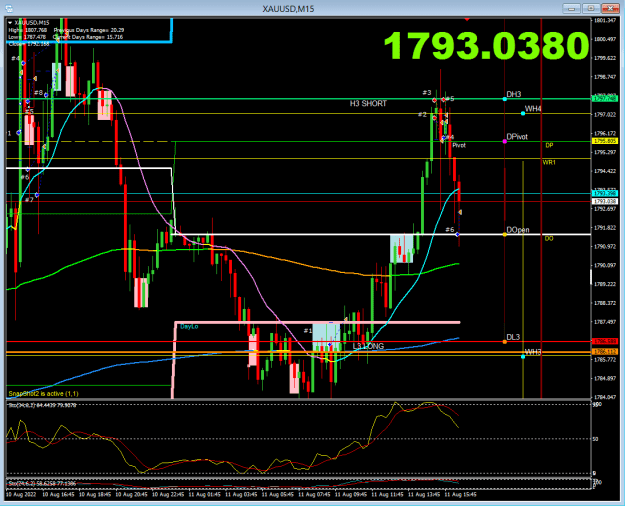
Task: Click the blue diamond trade marker #6
Action: (458, 234)
